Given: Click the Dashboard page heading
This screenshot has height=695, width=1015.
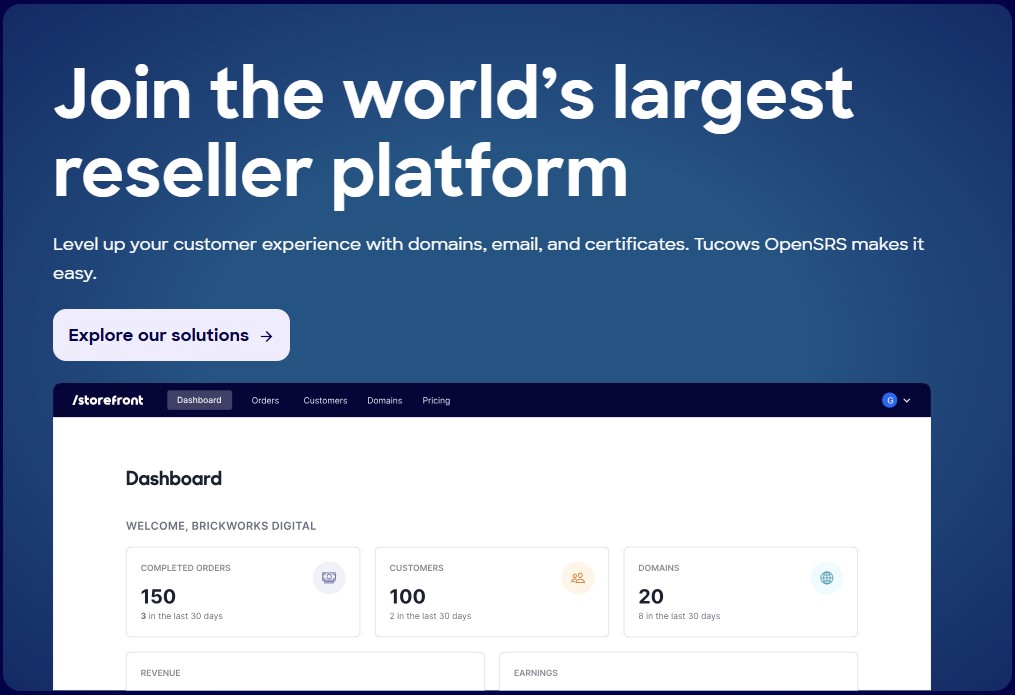Looking at the screenshot, I should pyautogui.click(x=174, y=478).
